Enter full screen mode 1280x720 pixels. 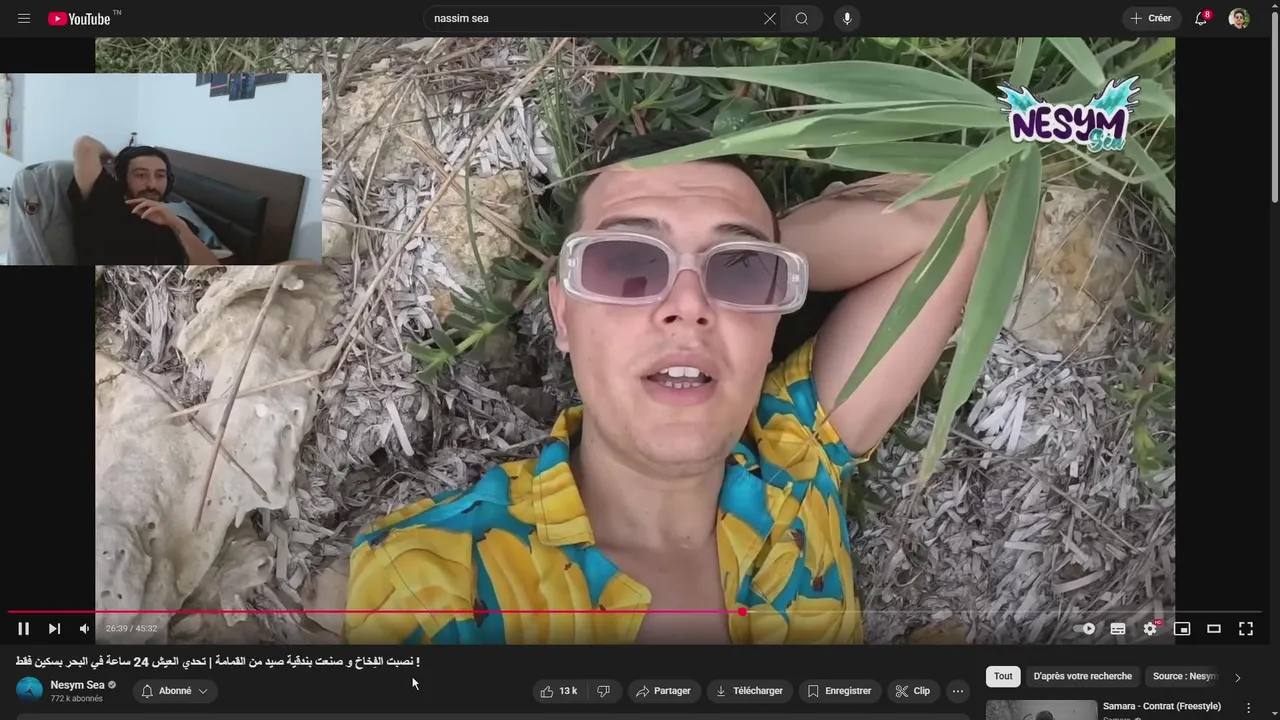pos(1246,628)
